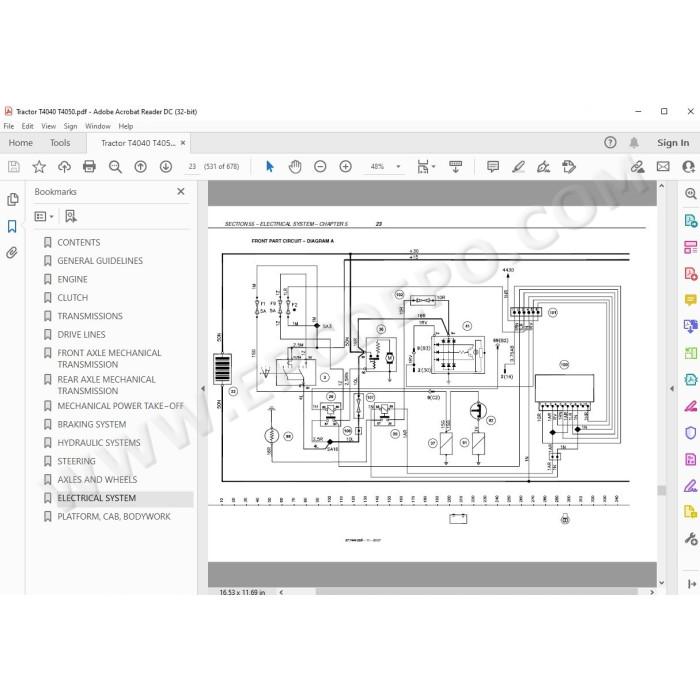The image size is (700, 700).
Task: Close the Bookmarks panel
Action: tap(181, 192)
